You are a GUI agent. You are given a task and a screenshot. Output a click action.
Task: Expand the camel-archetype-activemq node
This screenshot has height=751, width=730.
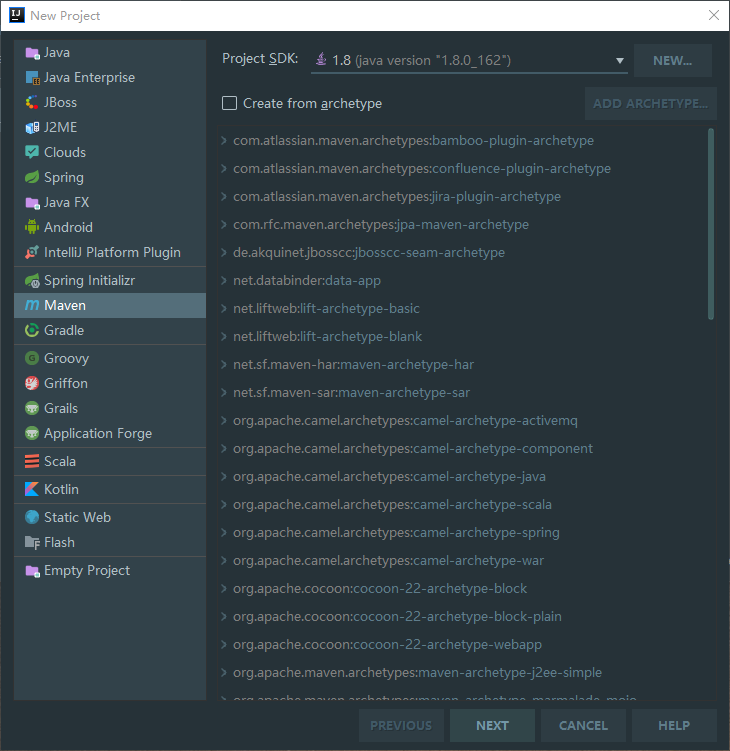[224, 421]
